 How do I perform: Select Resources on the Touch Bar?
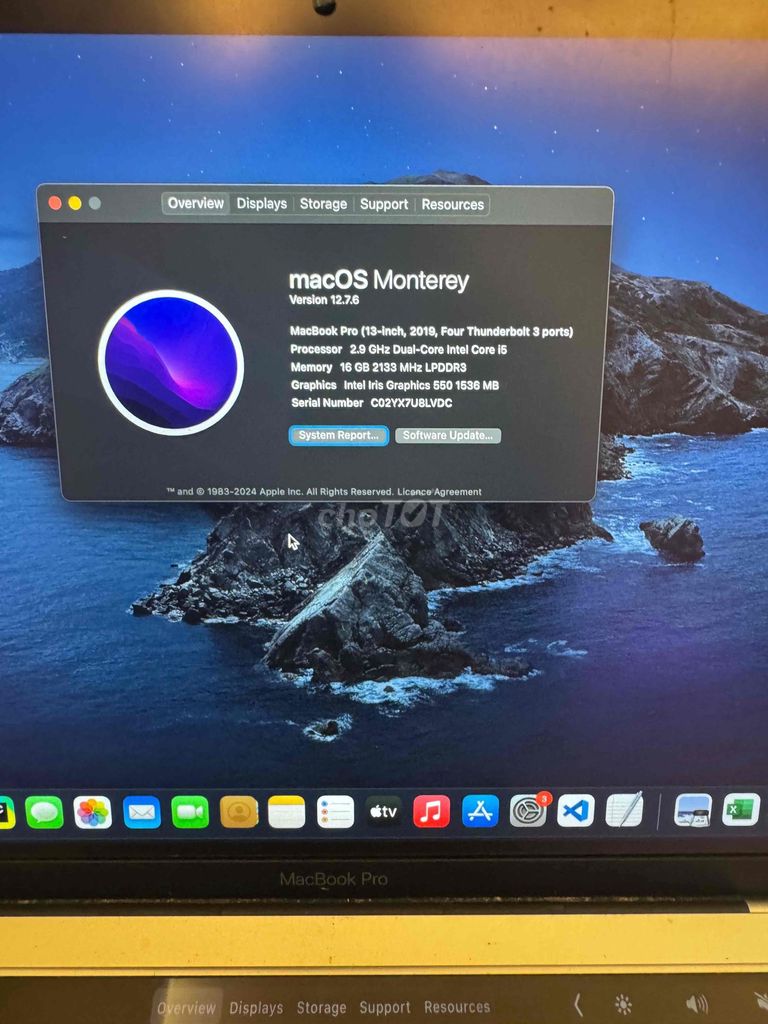(457, 1007)
